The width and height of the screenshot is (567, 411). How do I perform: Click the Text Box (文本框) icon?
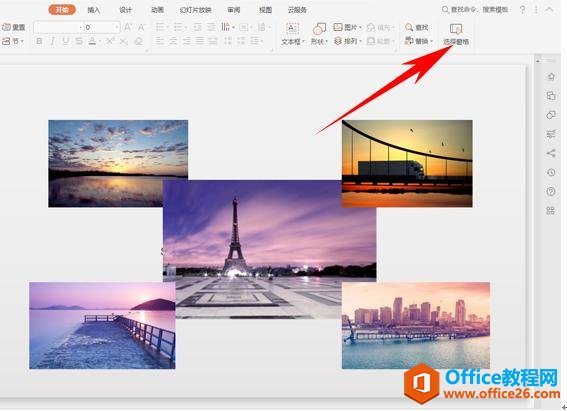(x=292, y=29)
